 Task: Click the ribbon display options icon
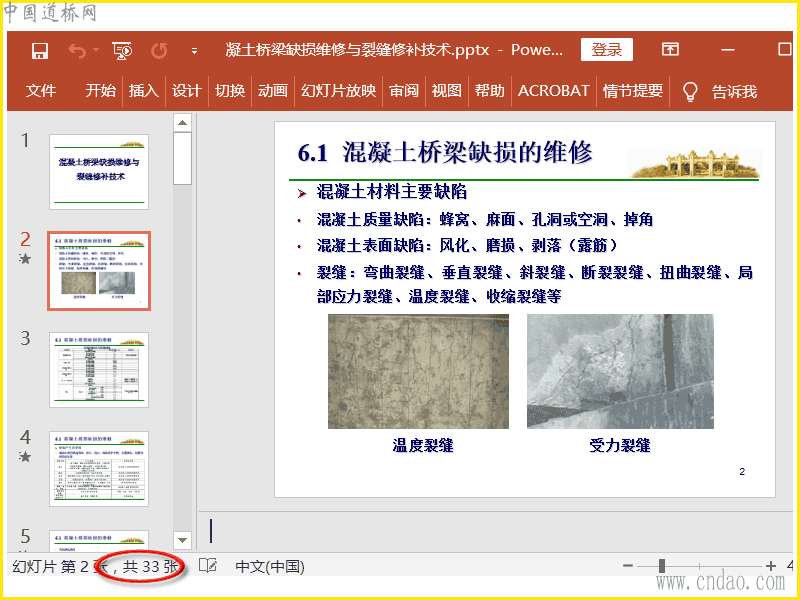(670, 50)
